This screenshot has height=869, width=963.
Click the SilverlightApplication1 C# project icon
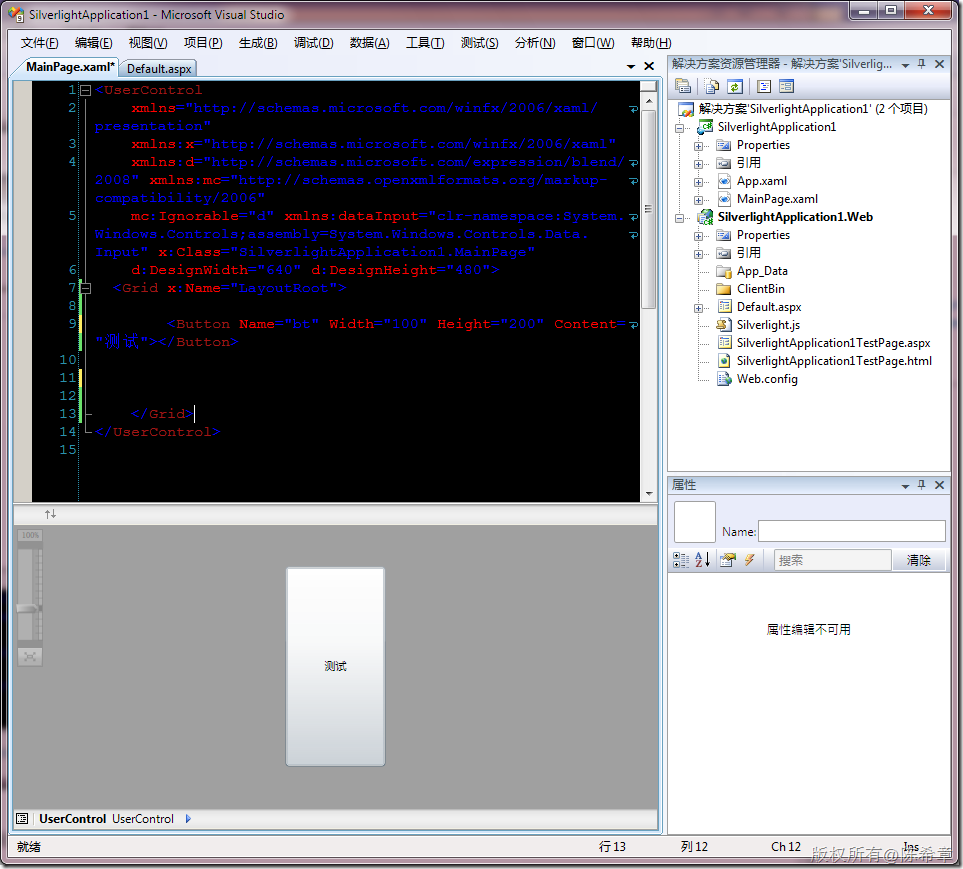pyautogui.click(x=705, y=127)
